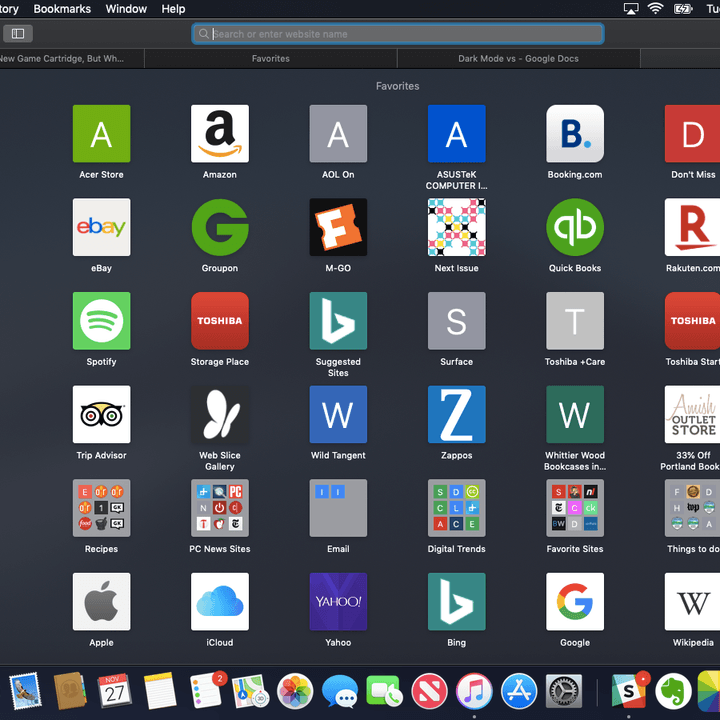Expand the Favorite Sites folder
The image size is (720, 720).
575,508
